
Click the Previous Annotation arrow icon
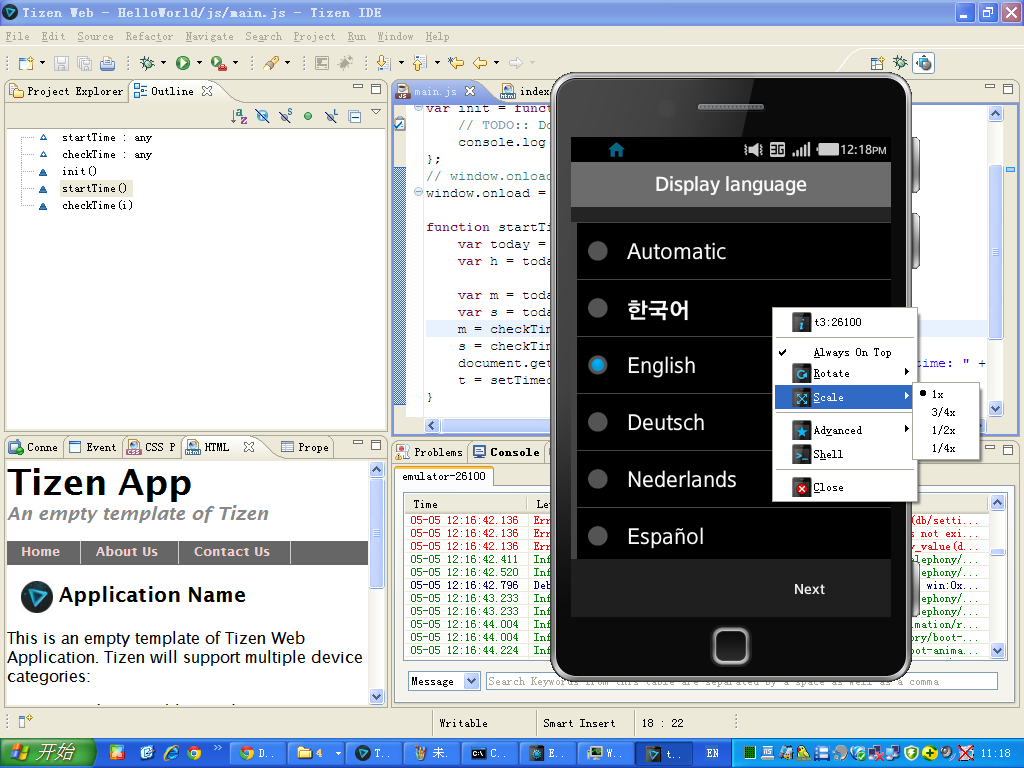(420, 63)
